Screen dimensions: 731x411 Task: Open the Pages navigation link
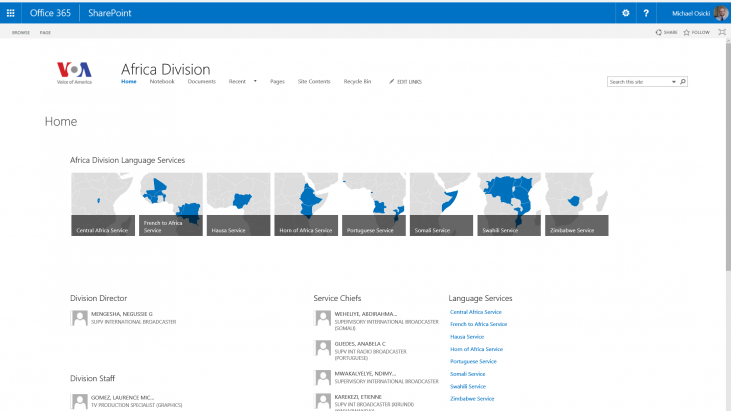[x=277, y=82]
